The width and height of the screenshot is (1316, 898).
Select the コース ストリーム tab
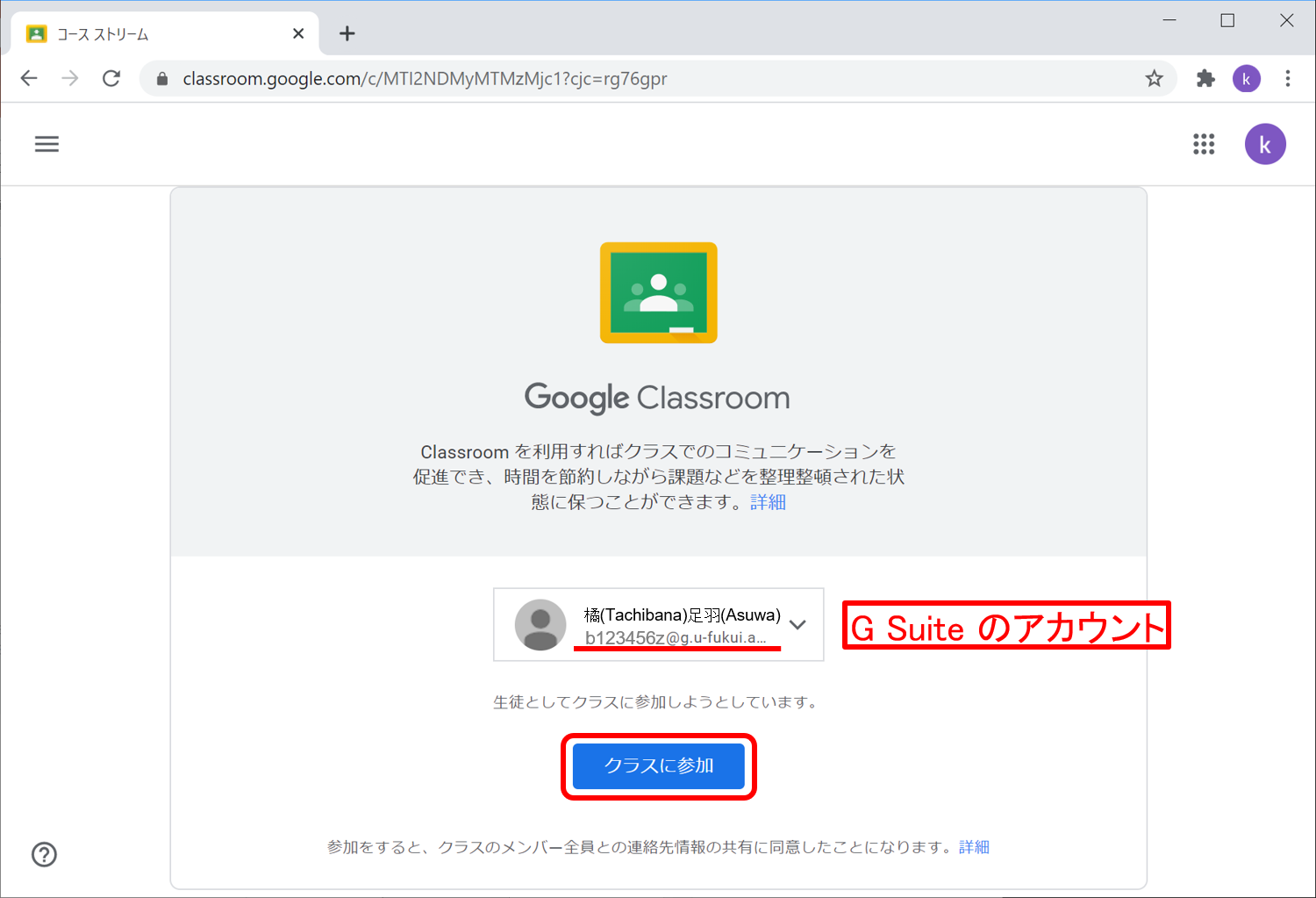(x=165, y=33)
